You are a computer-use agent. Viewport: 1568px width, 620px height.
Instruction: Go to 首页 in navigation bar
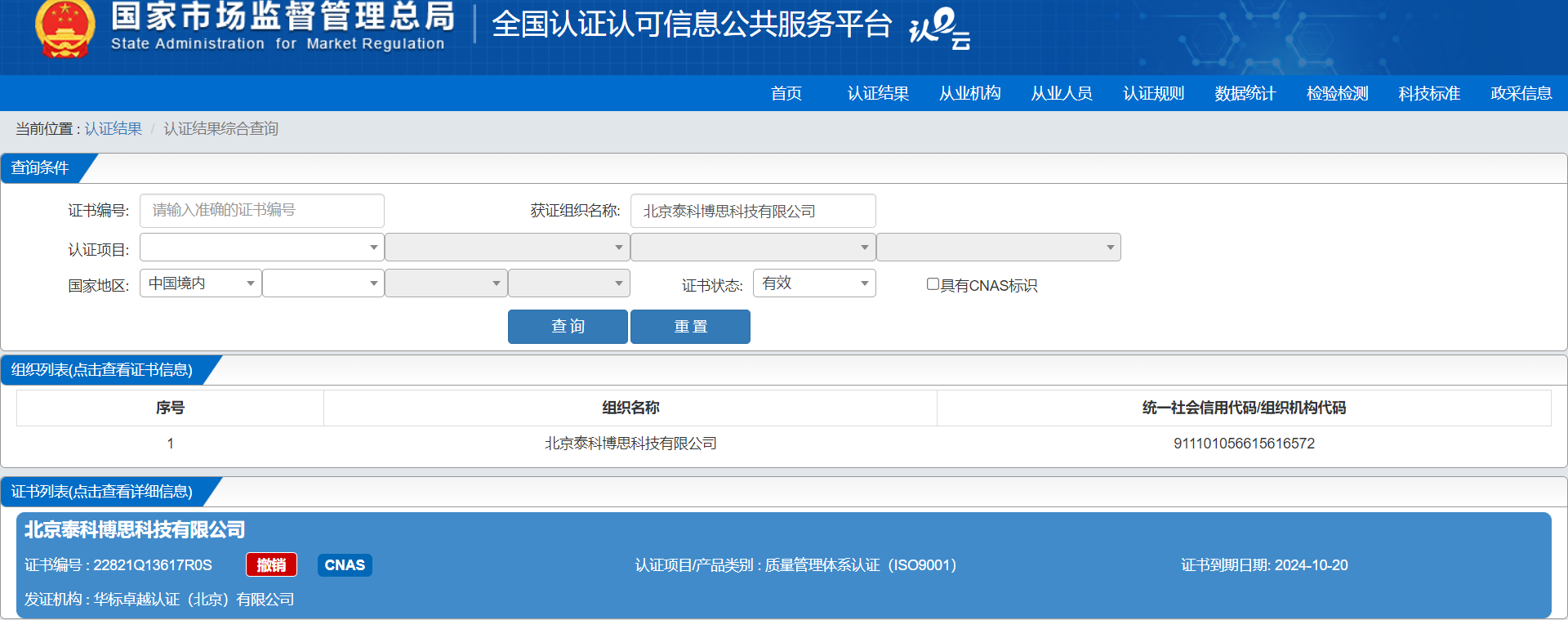(786, 93)
